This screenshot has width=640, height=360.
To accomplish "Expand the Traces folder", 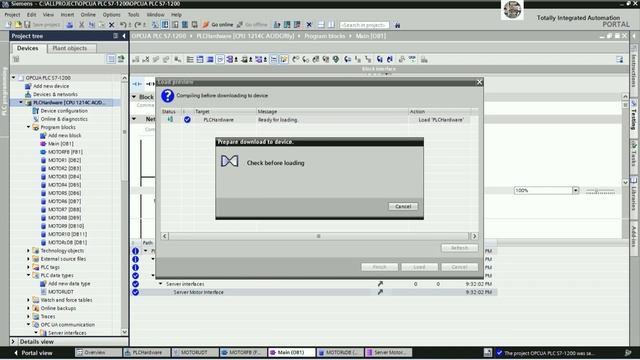I will pos(29,316).
